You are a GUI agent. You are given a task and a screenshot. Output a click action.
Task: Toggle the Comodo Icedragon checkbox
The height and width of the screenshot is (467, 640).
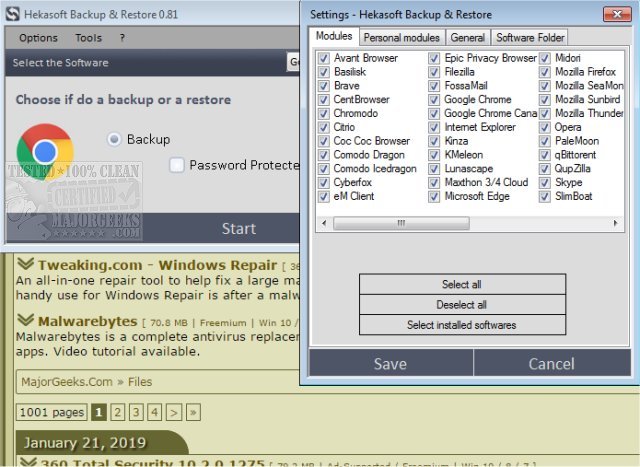324,169
